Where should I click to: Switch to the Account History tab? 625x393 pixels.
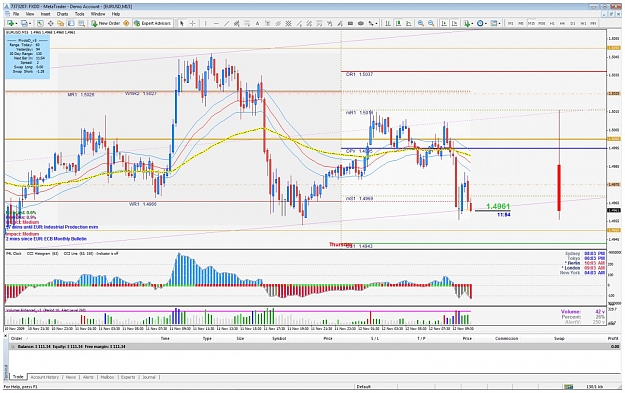point(45,377)
